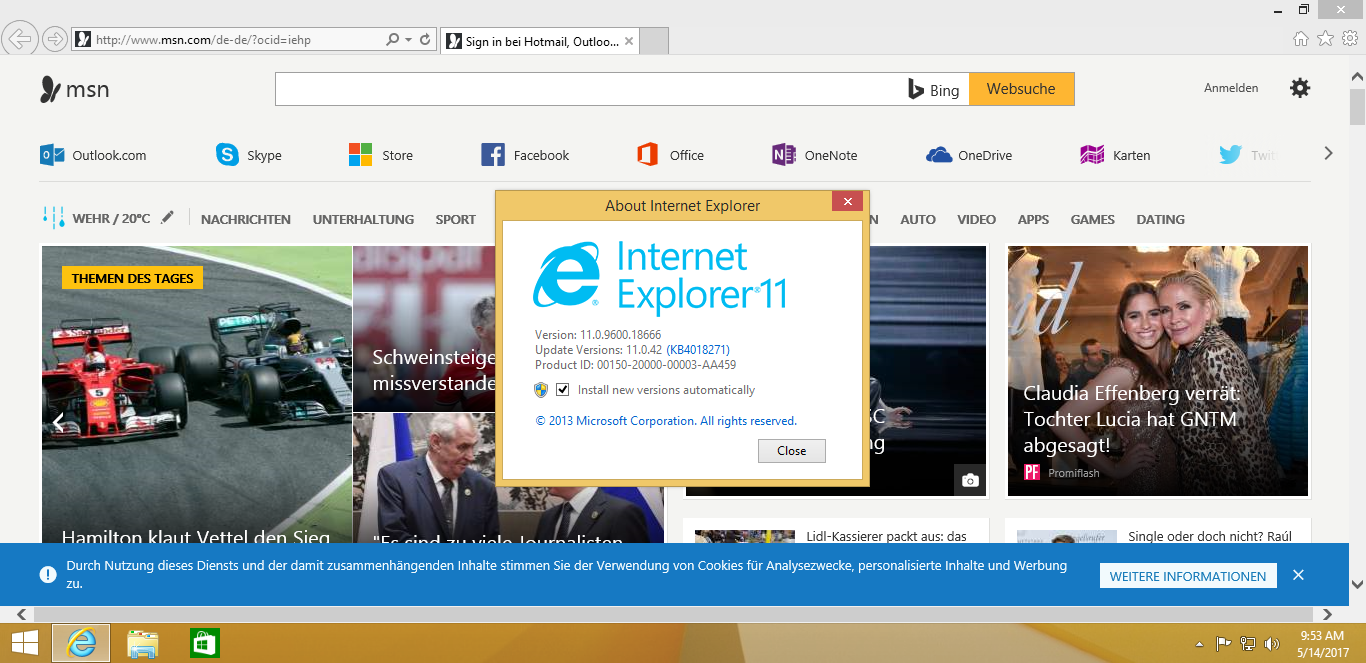Uncheck Install new versions automatically

562,390
